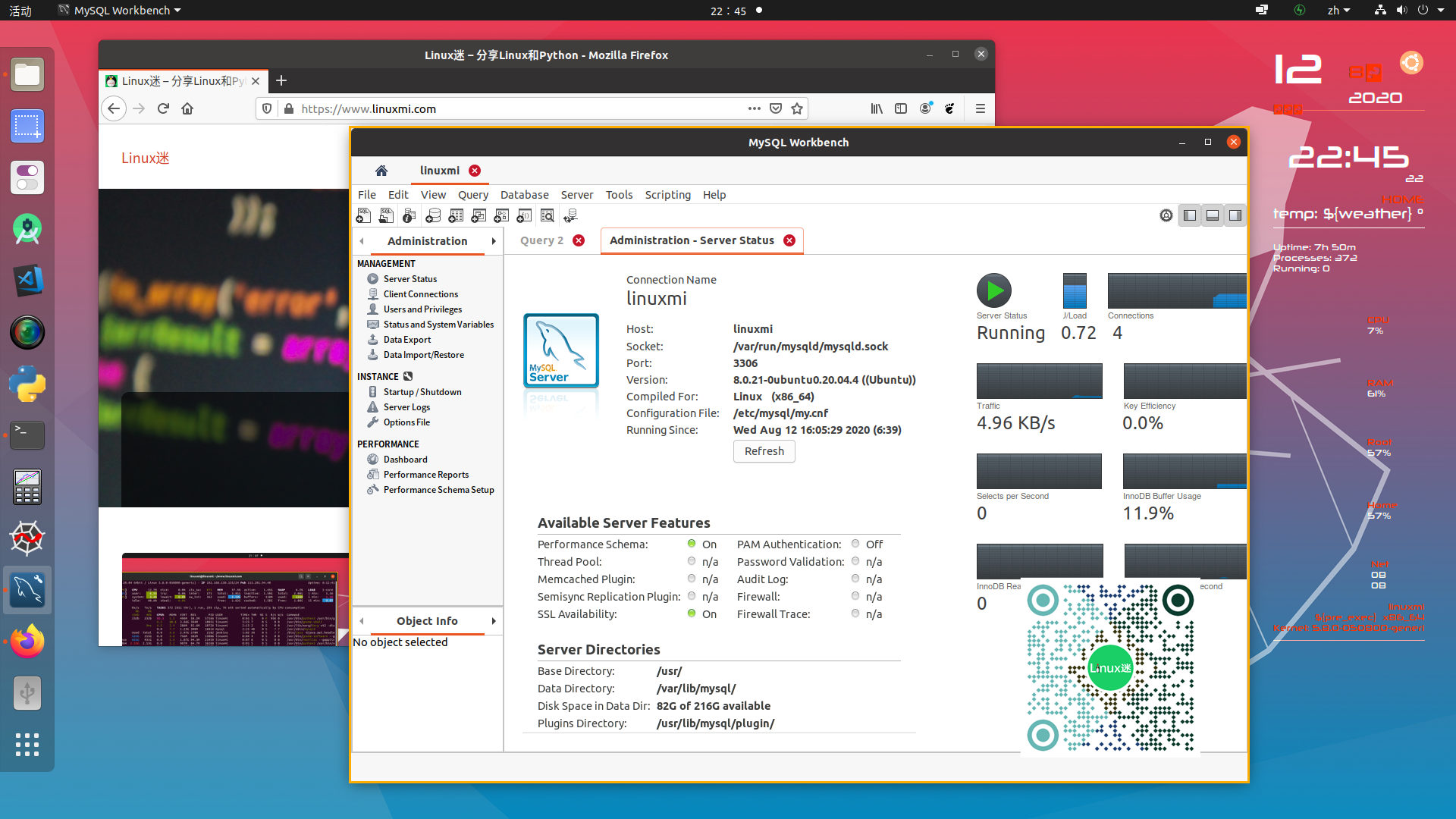Toggle left sidebar panel visibility

tap(1190, 215)
